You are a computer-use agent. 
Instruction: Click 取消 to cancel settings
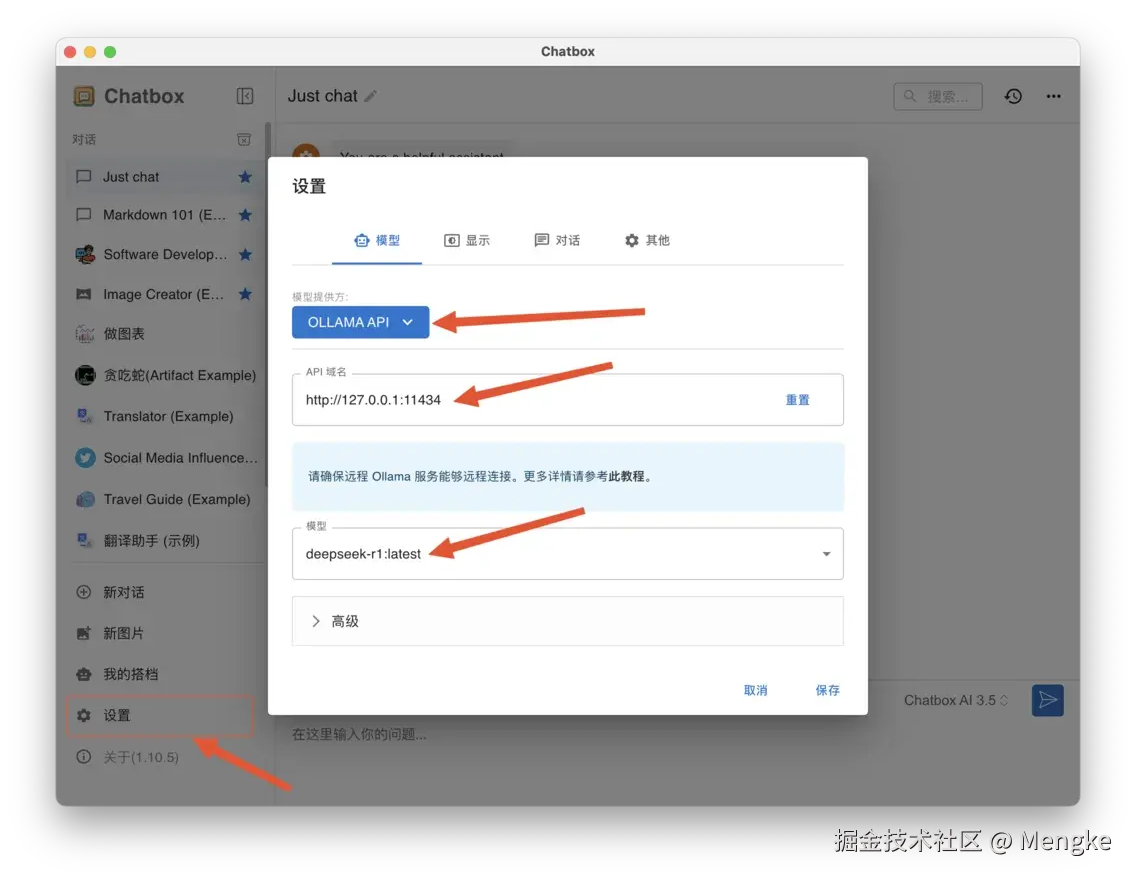[755, 690]
